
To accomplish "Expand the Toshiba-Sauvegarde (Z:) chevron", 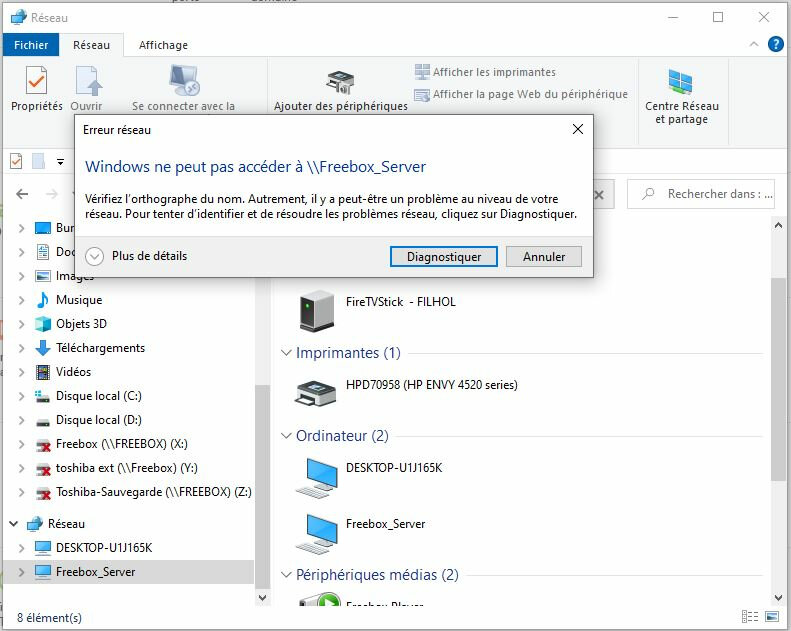I will [21, 492].
